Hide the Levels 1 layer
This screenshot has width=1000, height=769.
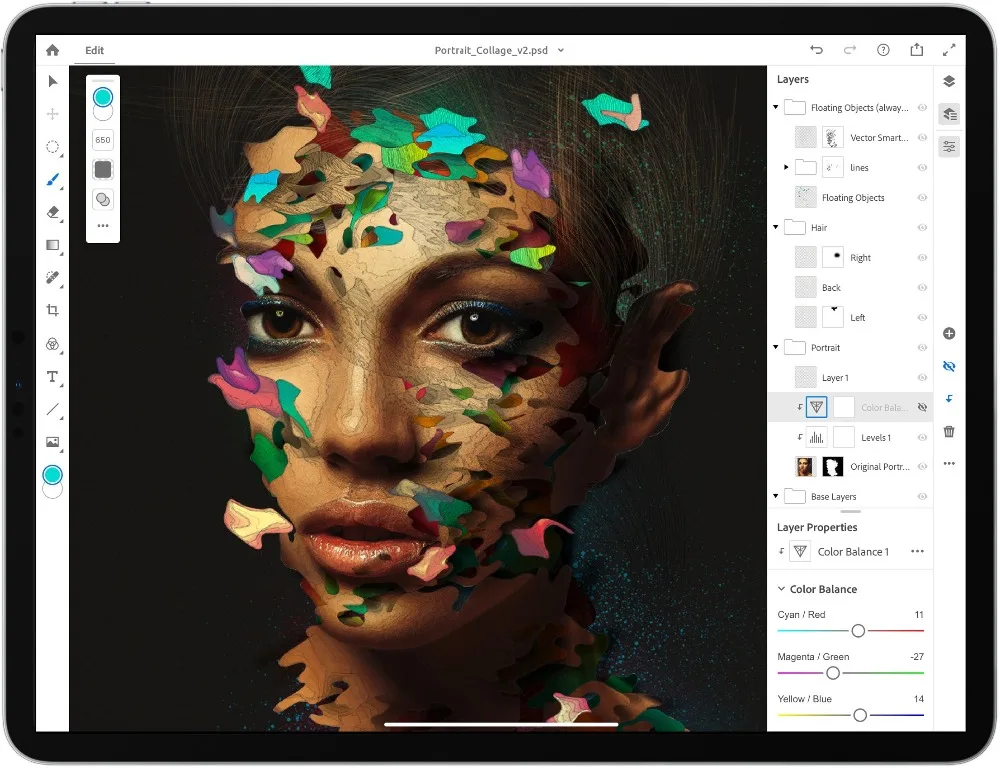[x=922, y=437]
